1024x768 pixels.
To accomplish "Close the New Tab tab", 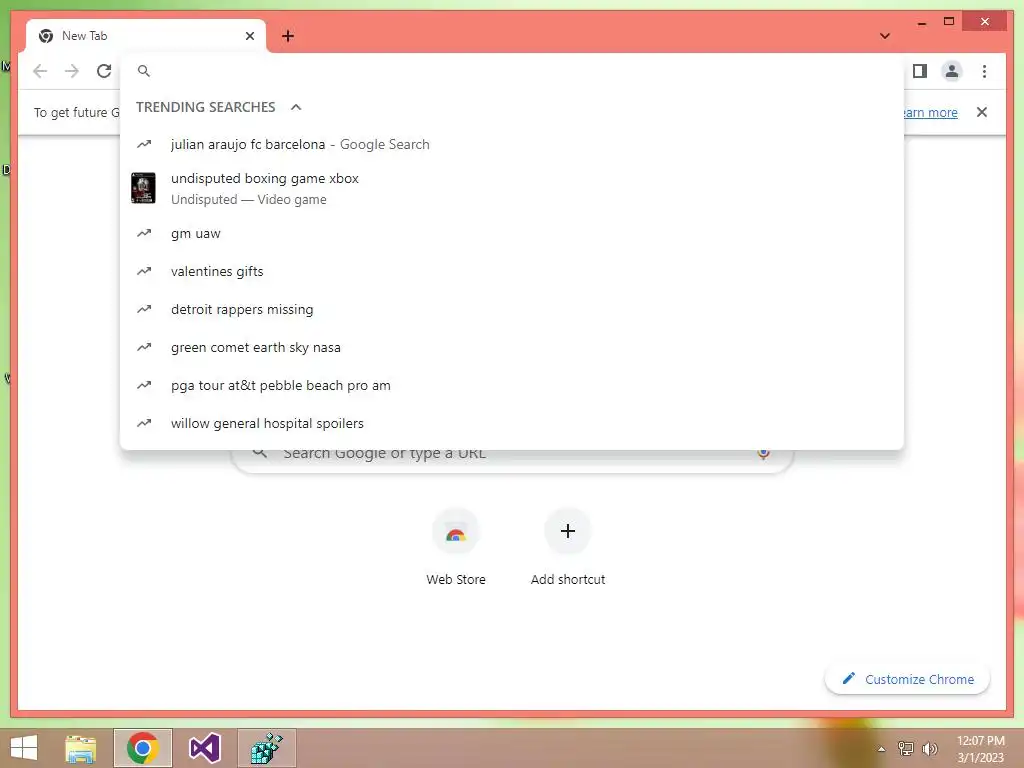I will click(x=249, y=36).
